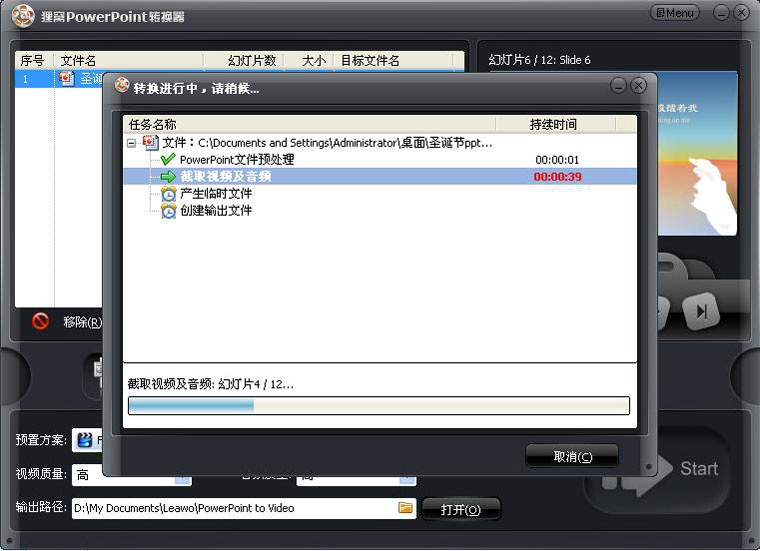Image resolution: width=760 pixels, height=551 pixels.
Task: Click the 00:00:01 duration value
Action: pyautogui.click(x=557, y=159)
